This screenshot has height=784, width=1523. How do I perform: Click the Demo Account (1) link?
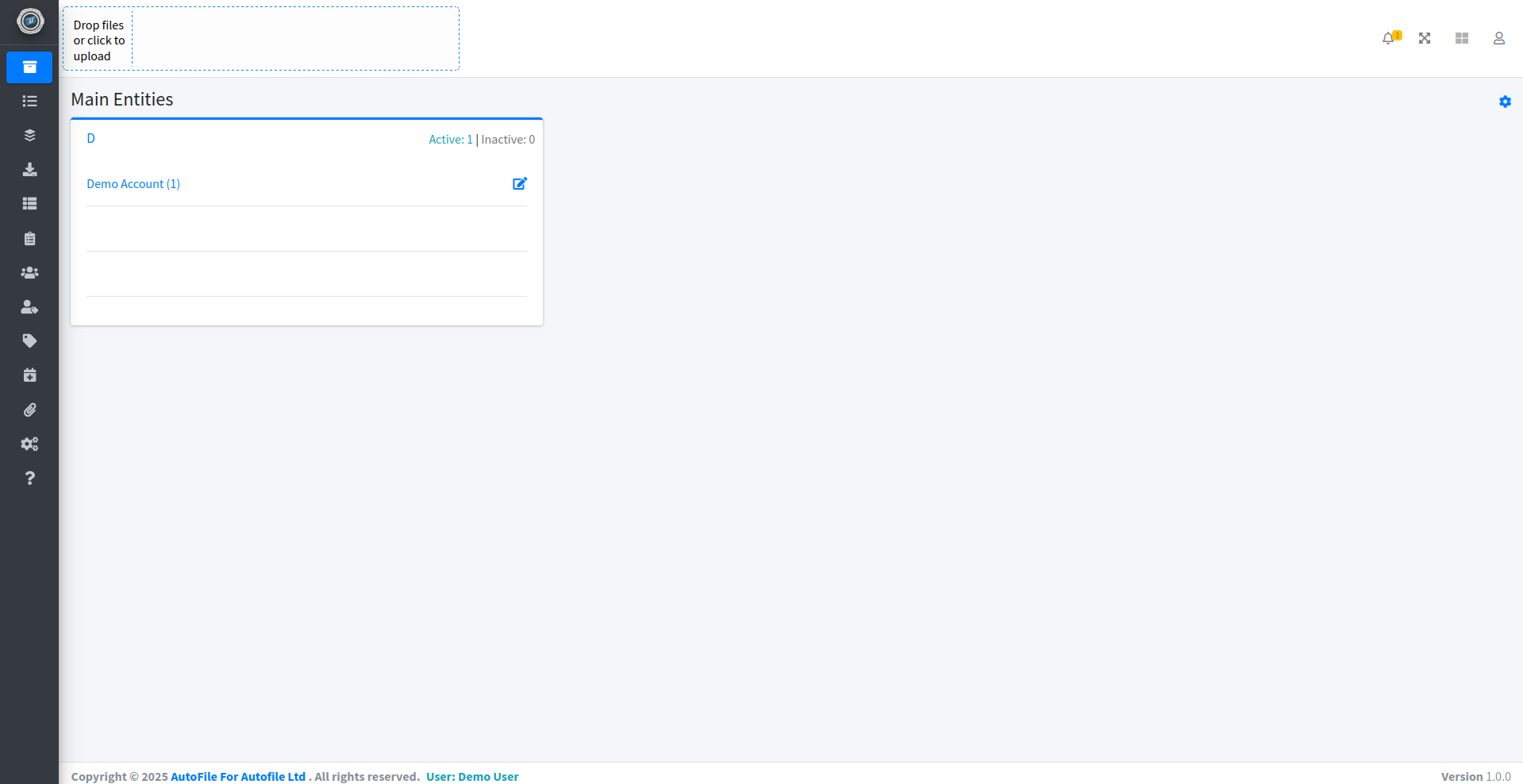click(133, 184)
